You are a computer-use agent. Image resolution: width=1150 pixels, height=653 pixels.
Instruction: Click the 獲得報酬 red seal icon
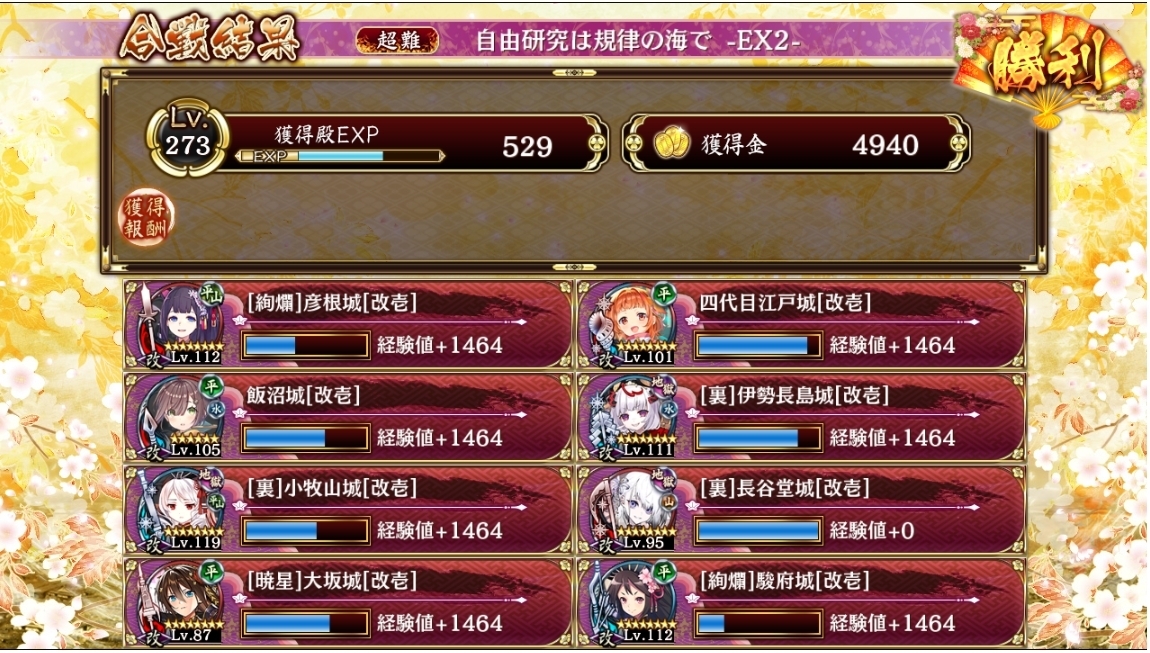point(146,217)
